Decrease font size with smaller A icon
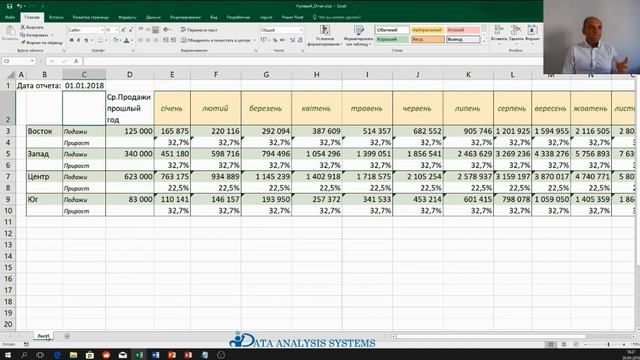The width and height of the screenshot is (640, 360). click(x=131, y=30)
